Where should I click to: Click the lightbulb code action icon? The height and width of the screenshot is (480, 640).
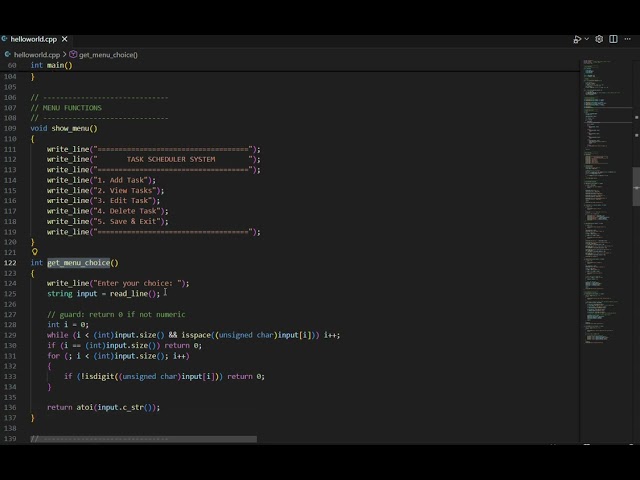pos(35,252)
